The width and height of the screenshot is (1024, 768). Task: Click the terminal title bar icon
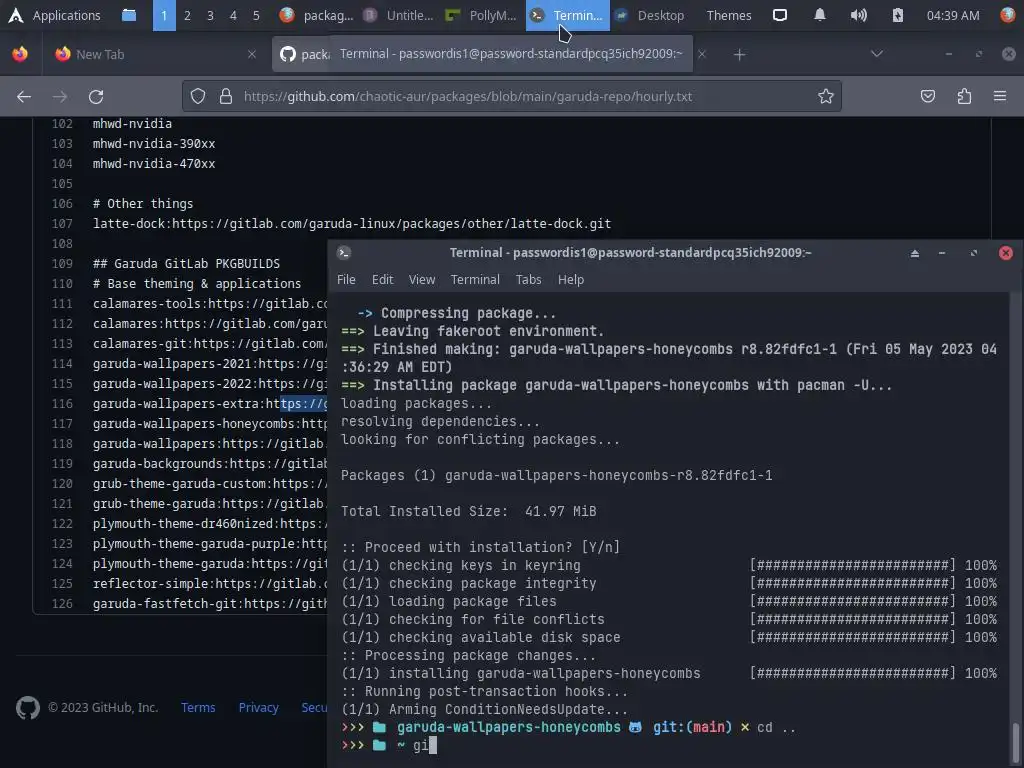344,253
